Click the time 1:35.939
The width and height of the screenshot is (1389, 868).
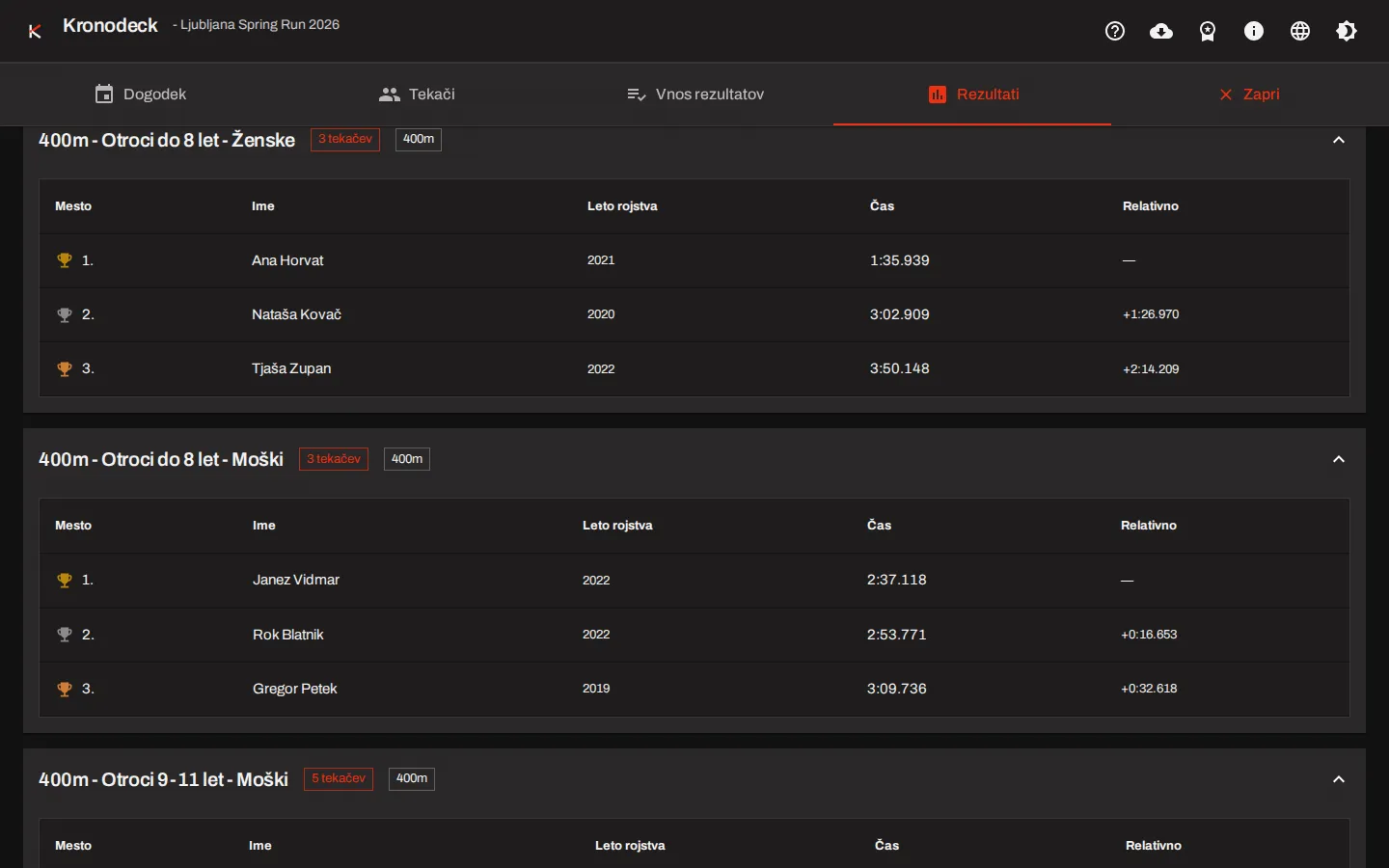tap(900, 260)
